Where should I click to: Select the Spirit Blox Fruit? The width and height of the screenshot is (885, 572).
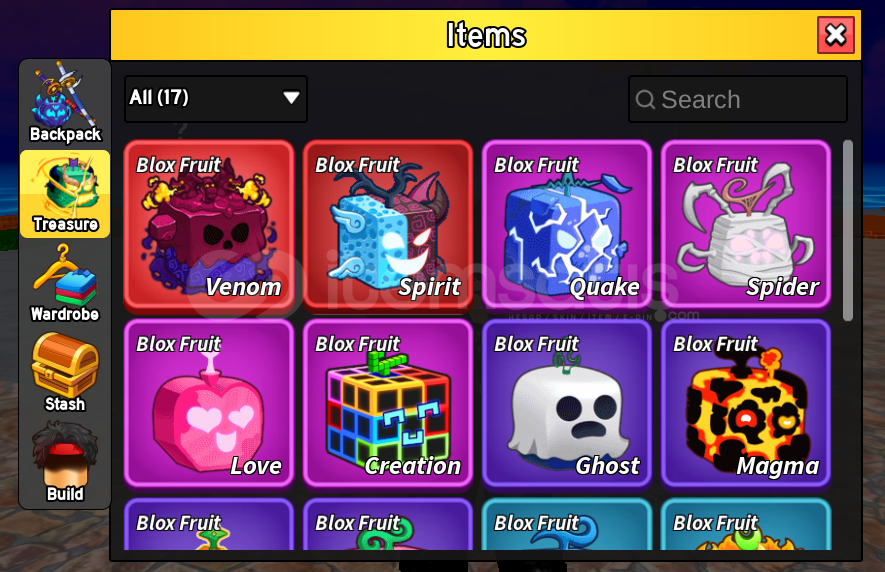pyautogui.click(x=388, y=225)
